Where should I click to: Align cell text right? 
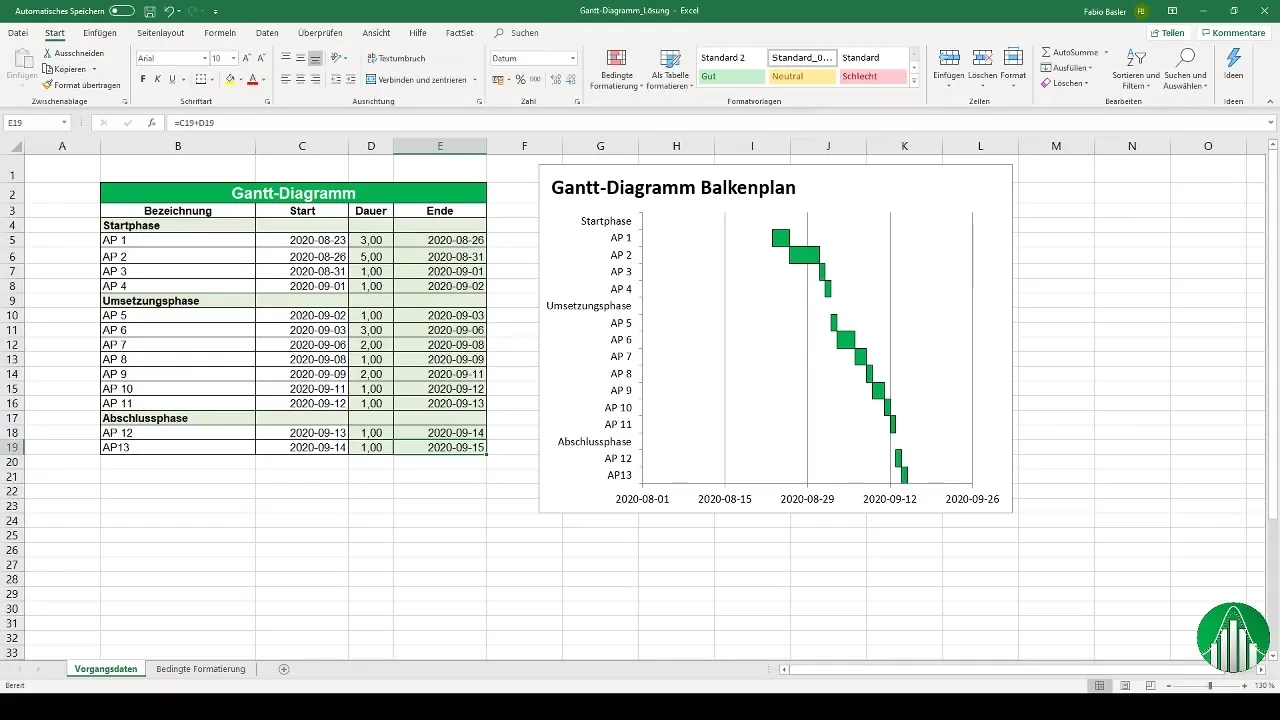point(315,79)
